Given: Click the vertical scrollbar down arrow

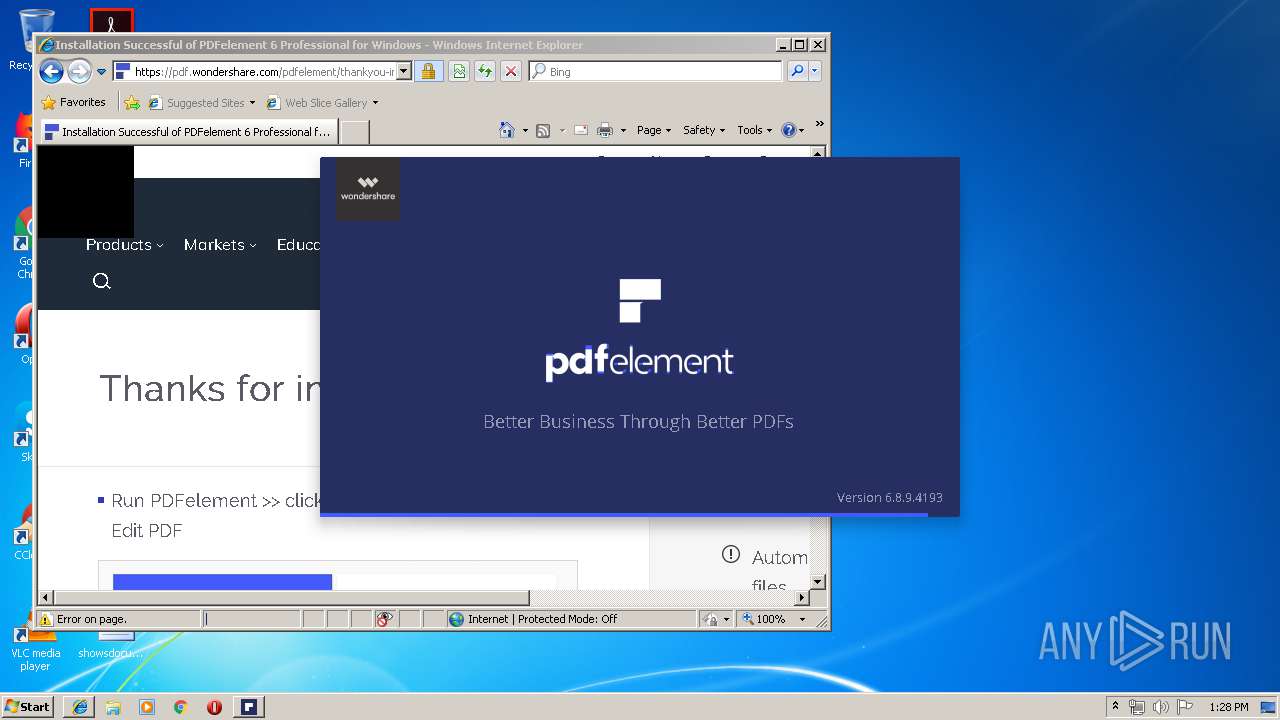Looking at the screenshot, I should point(818,581).
